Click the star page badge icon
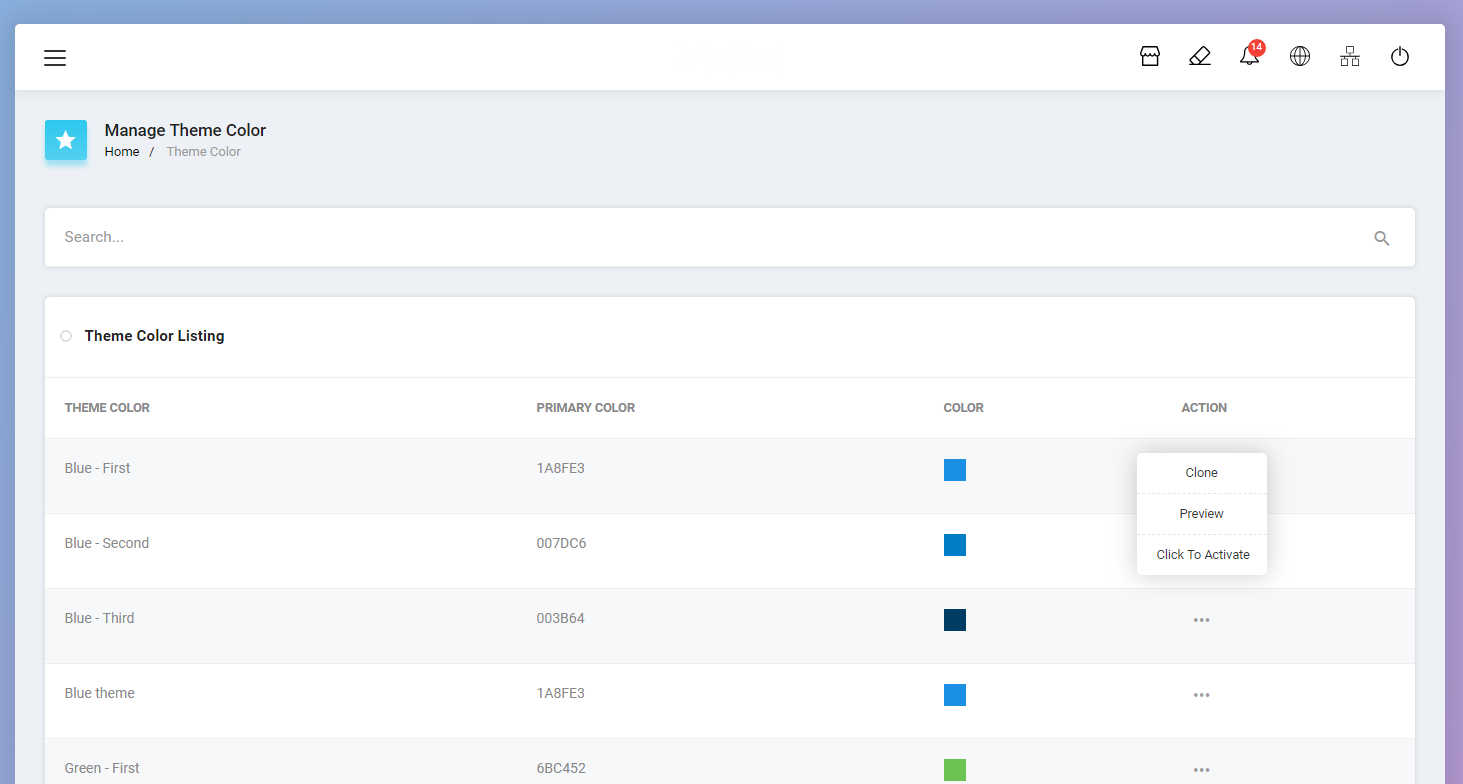Image resolution: width=1463 pixels, height=784 pixels. point(65,140)
